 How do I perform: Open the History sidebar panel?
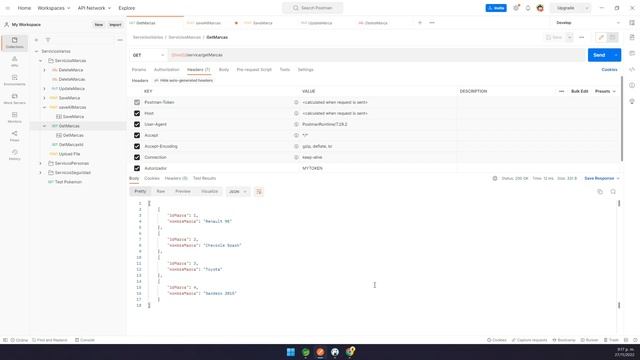point(15,155)
